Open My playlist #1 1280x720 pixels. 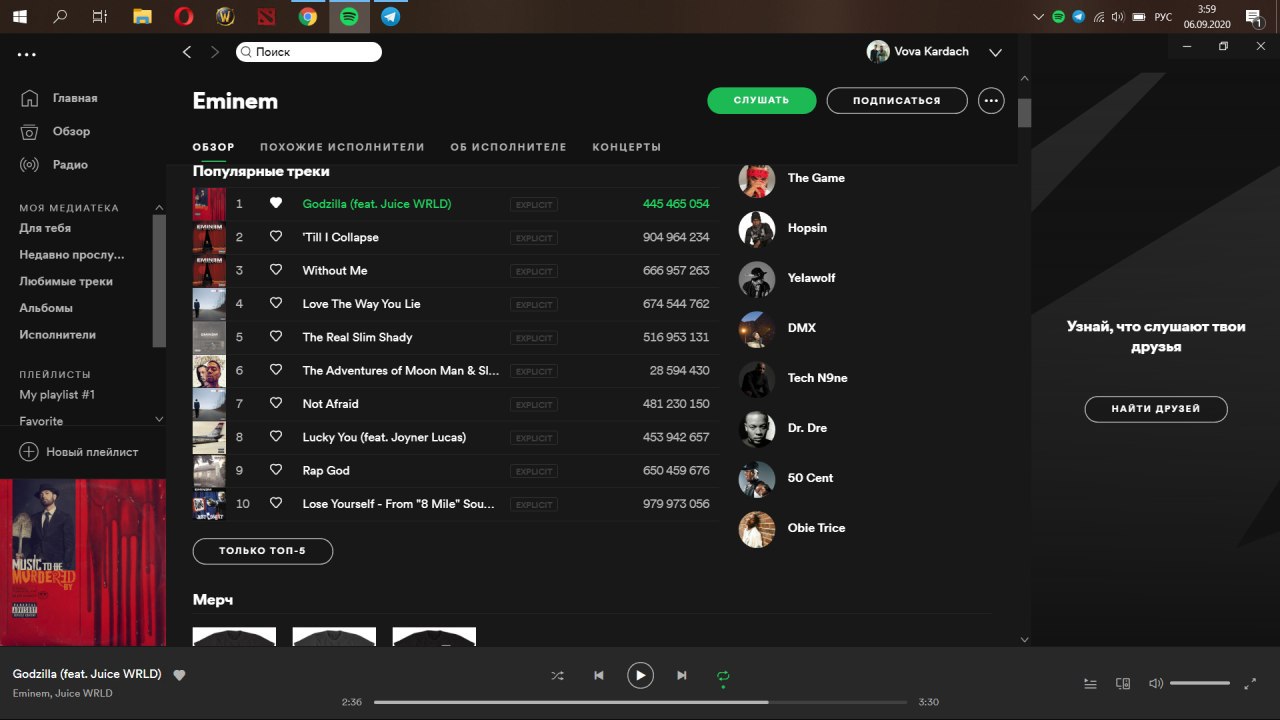pyautogui.click(x=57, y=395)
